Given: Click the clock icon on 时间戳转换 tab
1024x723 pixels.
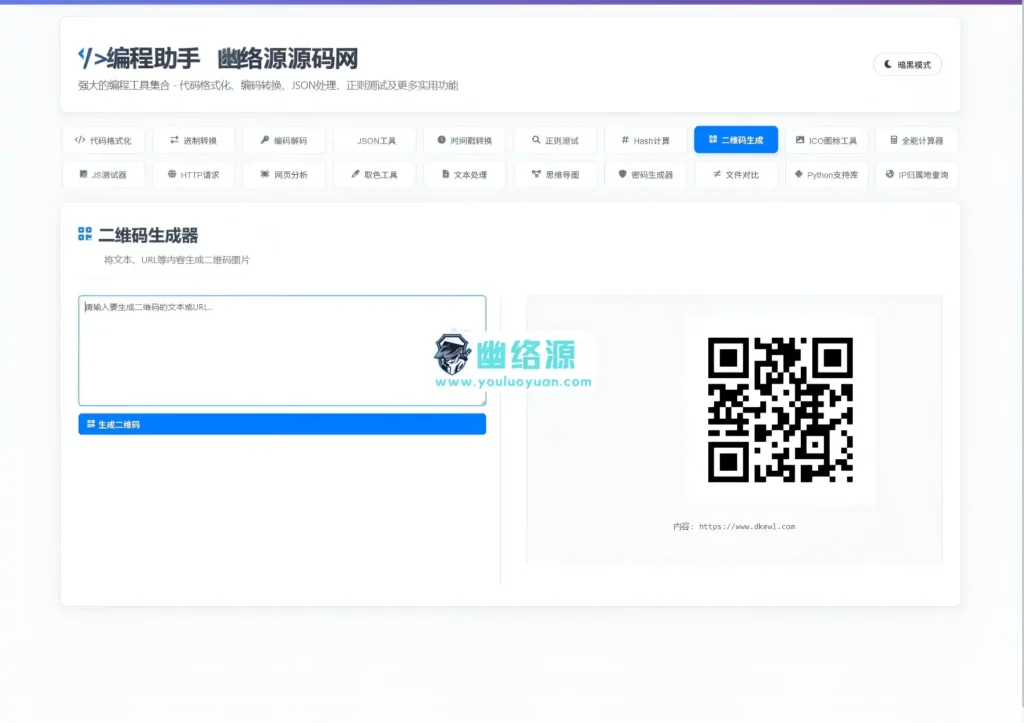Looking at the screenshot, I should 441,140.
